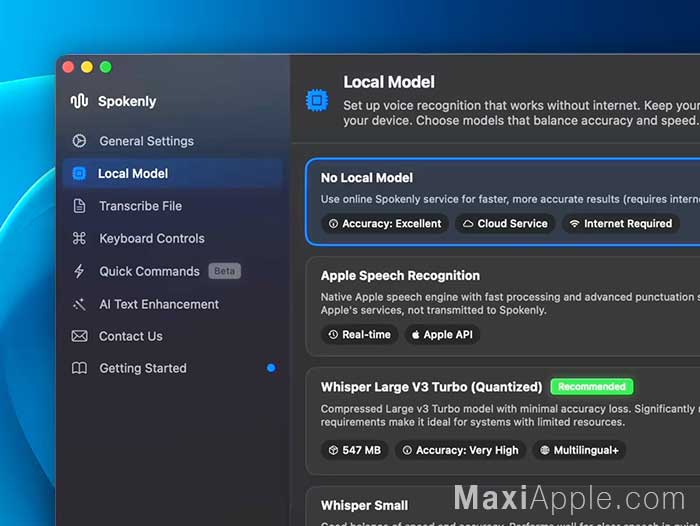The height and width of the screenshot is (526, 700).
Task: Click the icon in Accuracy: Very High tag
Action: (407, 450)
